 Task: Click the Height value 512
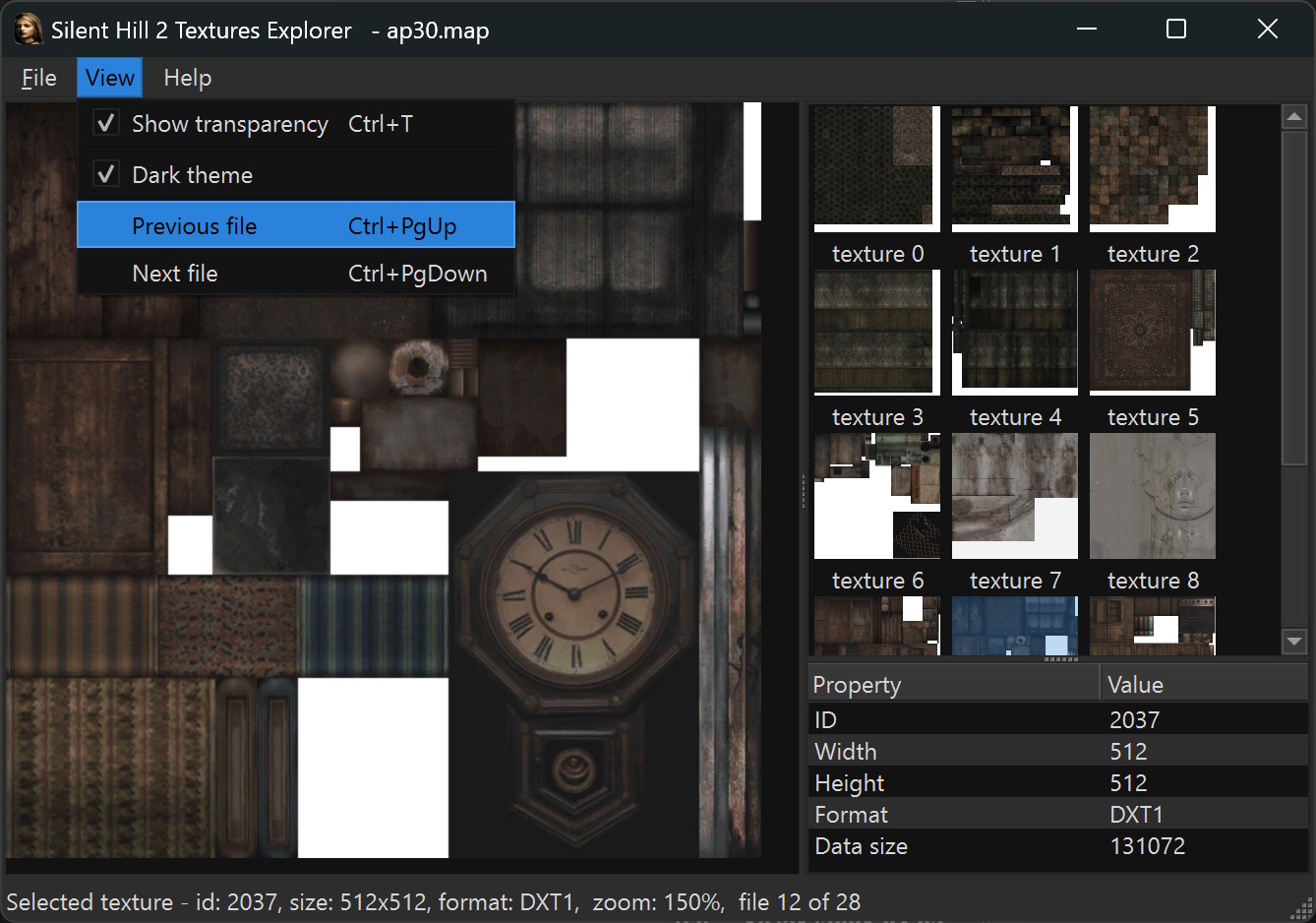(1128, 783)
